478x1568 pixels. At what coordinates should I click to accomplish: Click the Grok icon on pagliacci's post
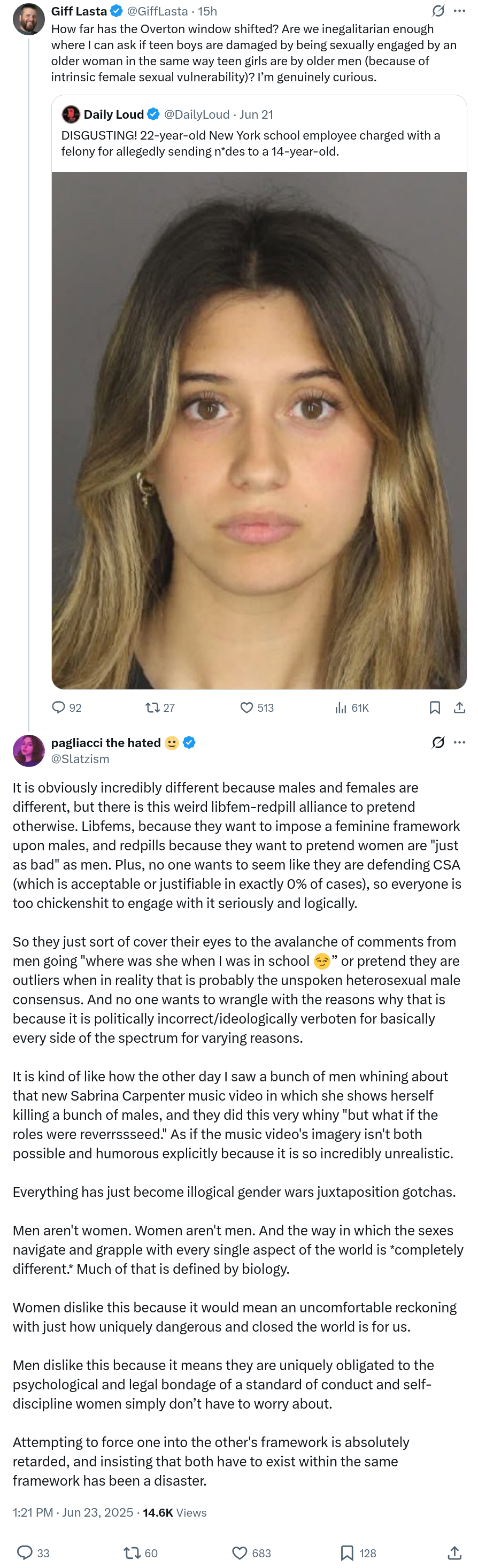coord(438,742)
